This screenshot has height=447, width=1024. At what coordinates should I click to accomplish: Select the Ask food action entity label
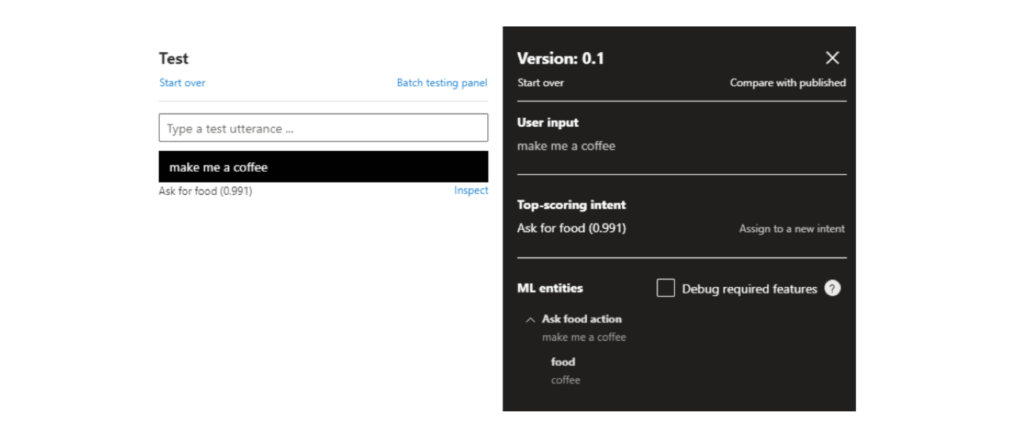[581, 319]
